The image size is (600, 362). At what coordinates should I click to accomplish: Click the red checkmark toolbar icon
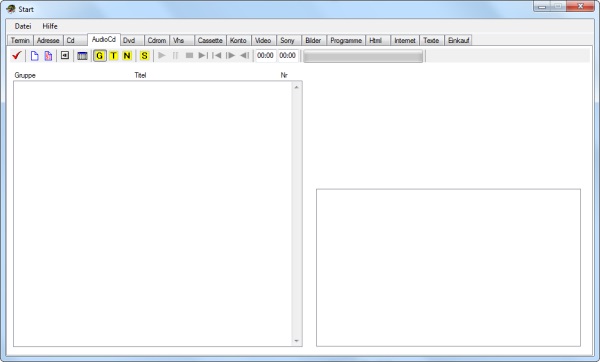16,55
